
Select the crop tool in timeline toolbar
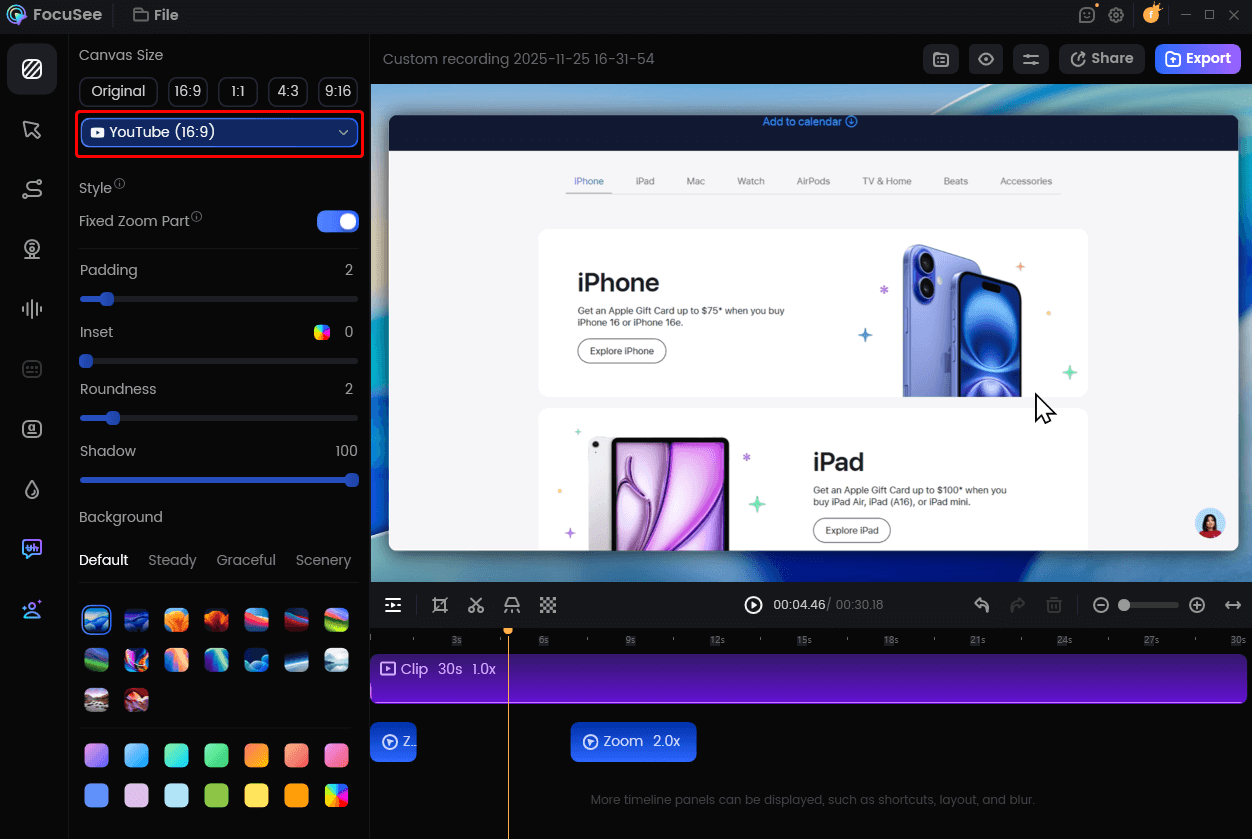point(440,605)
